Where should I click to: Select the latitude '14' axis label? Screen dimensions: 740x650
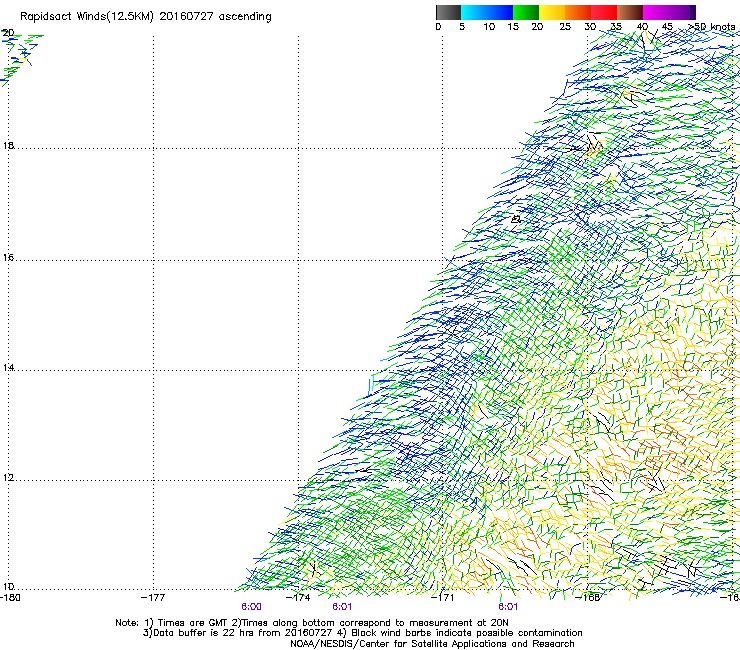click(8, 367)
